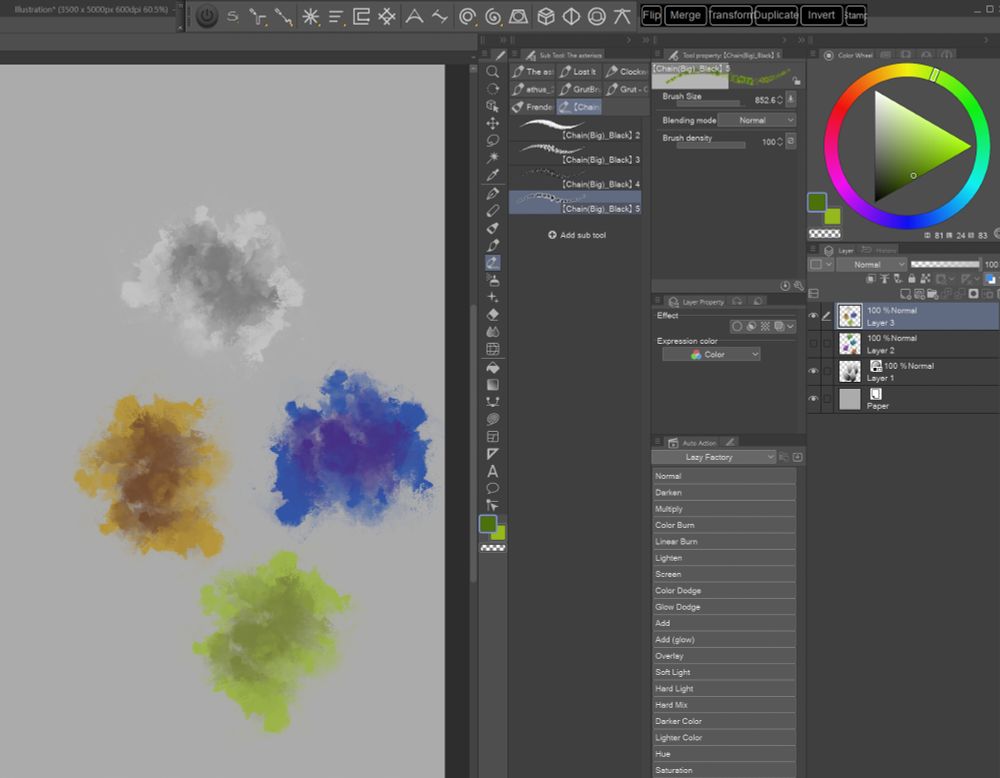This screenshot has height=778, width=1000.
Task: Switch to the Auto Action tab
Action: 693,443
